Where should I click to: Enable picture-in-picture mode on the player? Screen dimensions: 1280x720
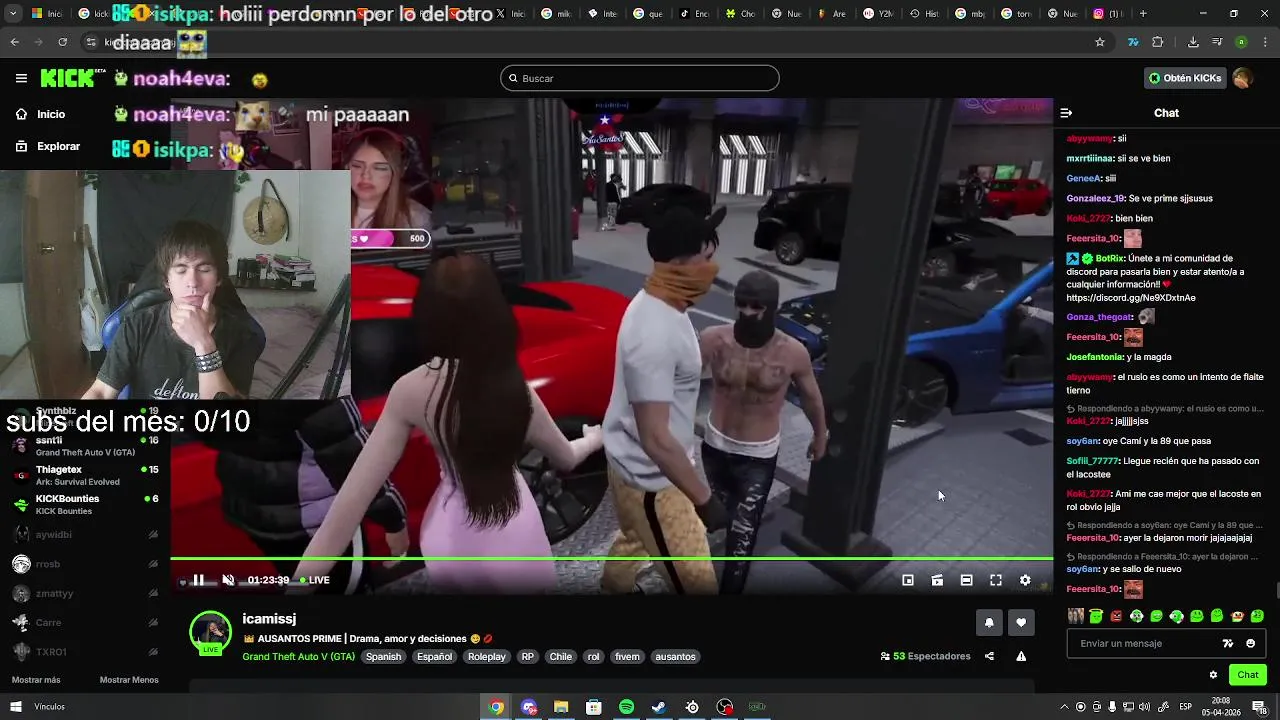[x=908, y=580]
